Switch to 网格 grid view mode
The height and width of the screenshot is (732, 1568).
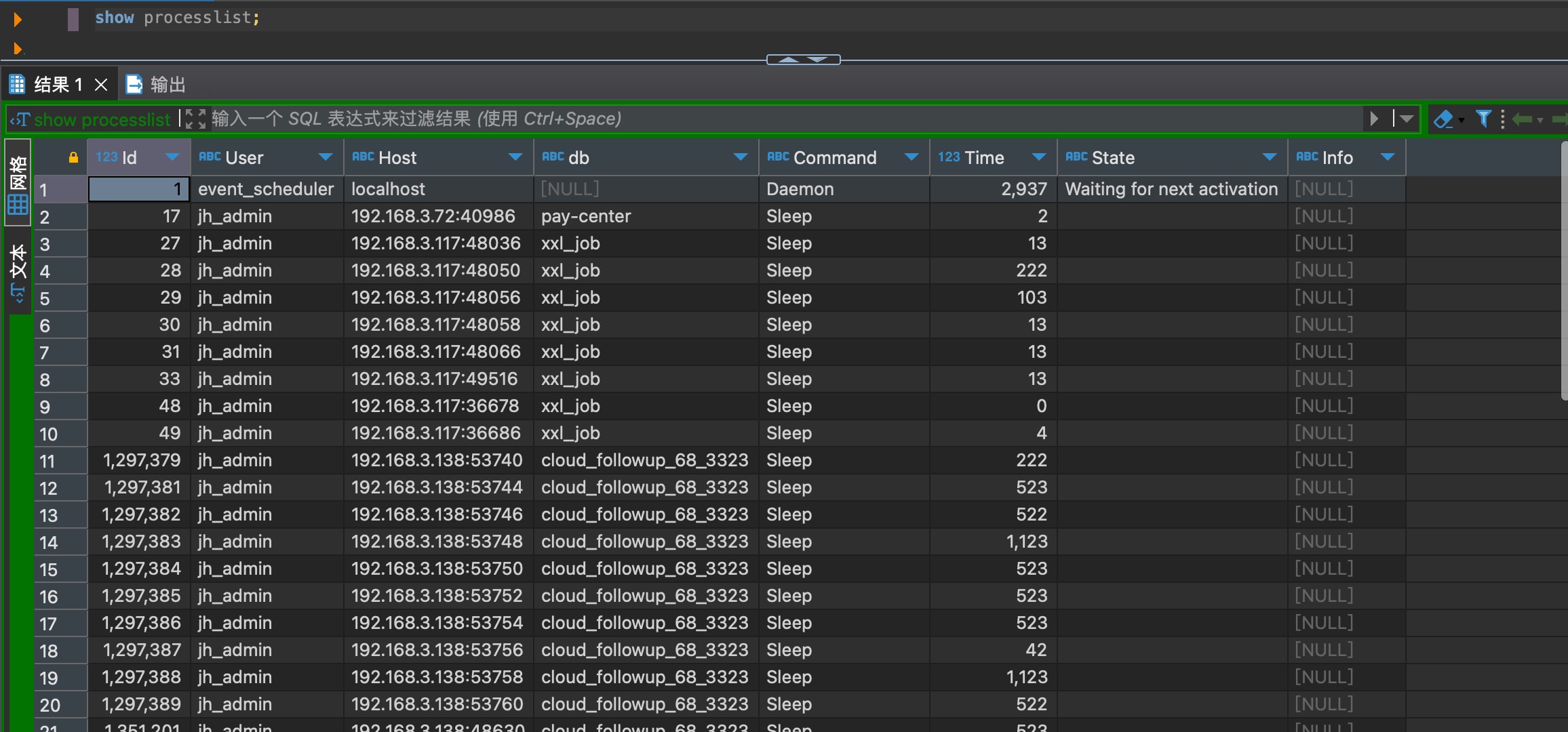pyautogui.click(x=18, y=183)
